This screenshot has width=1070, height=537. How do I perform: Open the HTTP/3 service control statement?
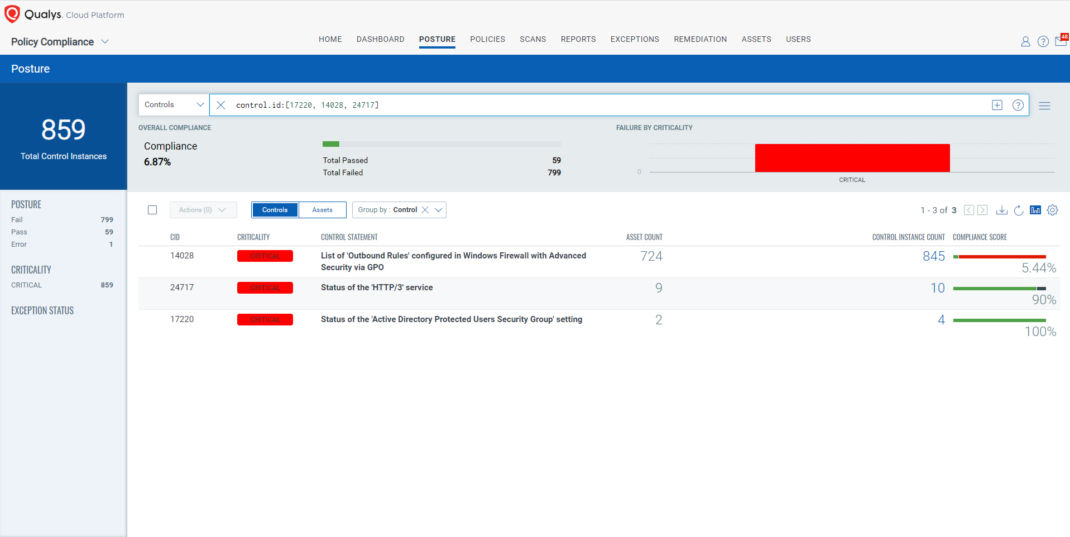[377, 288]
